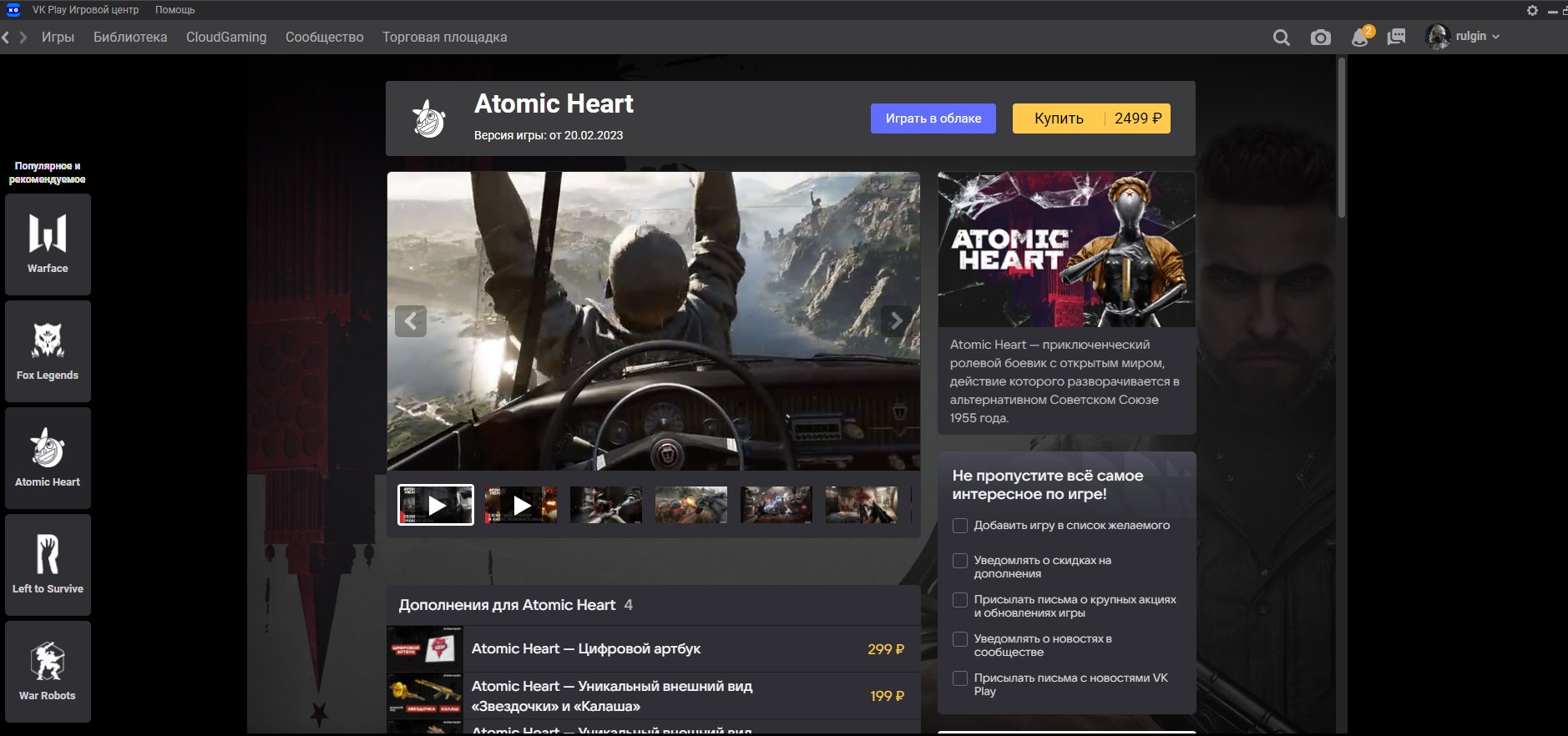
Task: Click the screenshot camera icon
Action: coord(1320,38)
